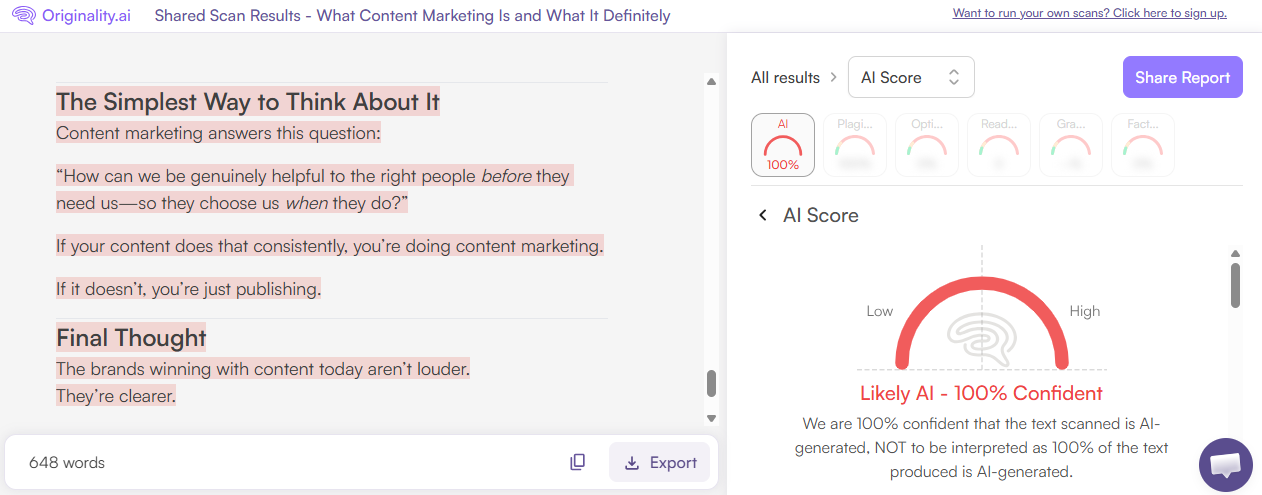Click All results breadcrumb

(x=785, y=77)
